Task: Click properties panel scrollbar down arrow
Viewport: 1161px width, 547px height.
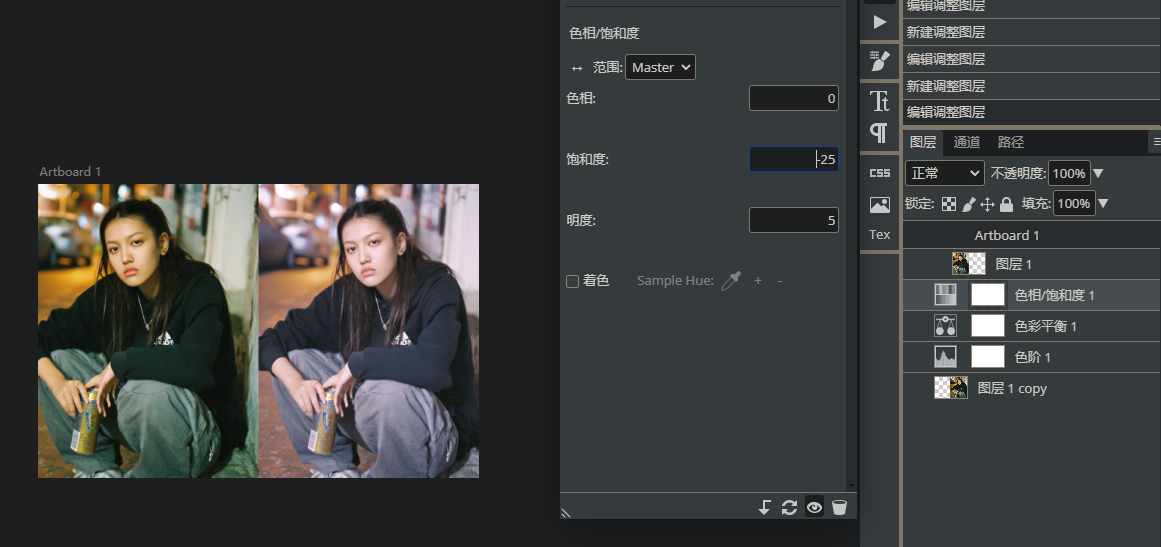Action: (x=851, y=486)
